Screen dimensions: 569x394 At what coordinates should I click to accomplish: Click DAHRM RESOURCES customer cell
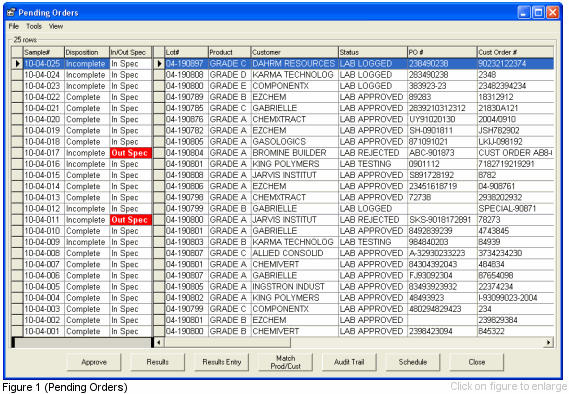[x=294, y=64]
